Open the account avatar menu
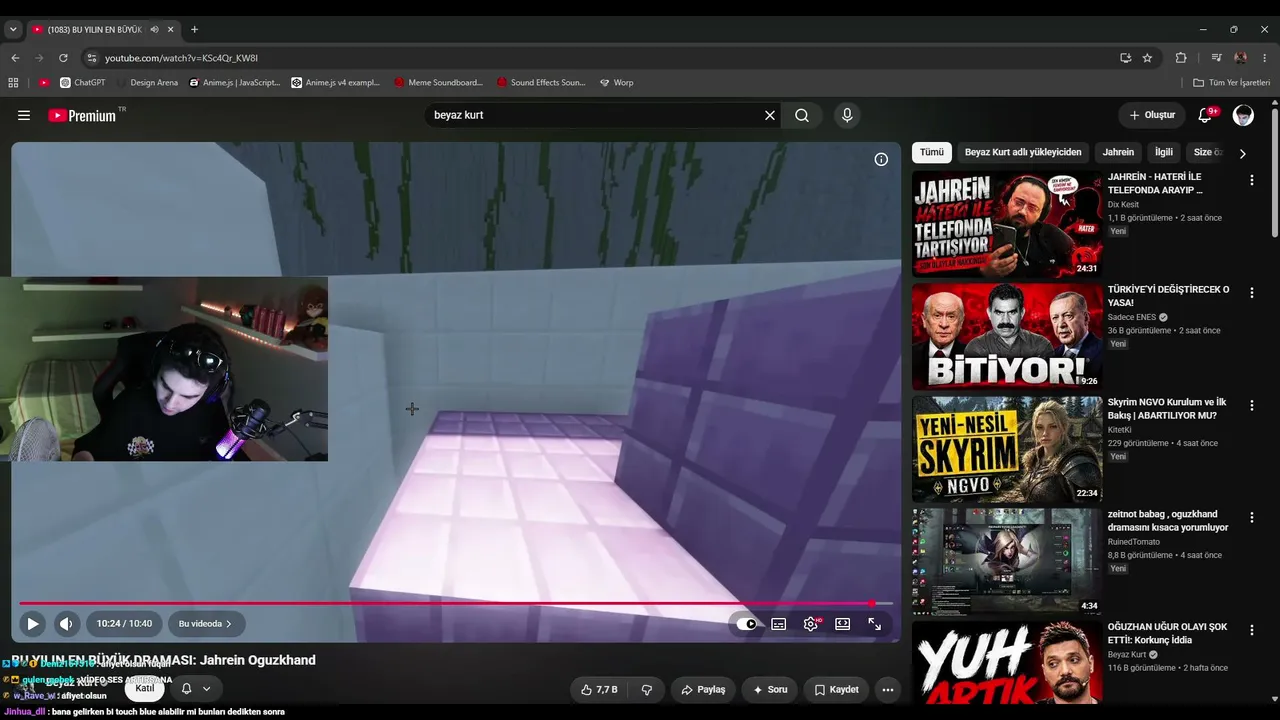1280x720 pixels. [1243, 115]
